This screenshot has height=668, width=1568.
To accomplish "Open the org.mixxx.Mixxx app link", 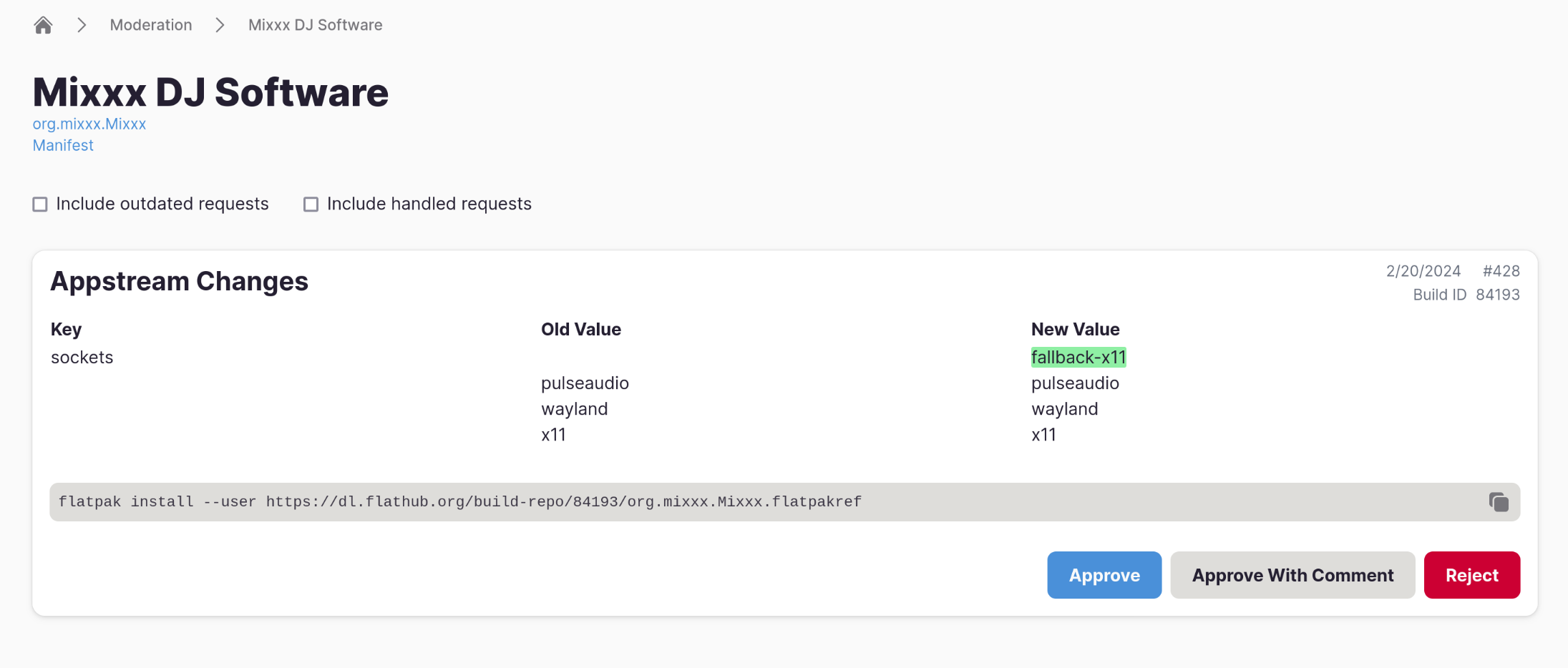I will (x=89, y=124).
